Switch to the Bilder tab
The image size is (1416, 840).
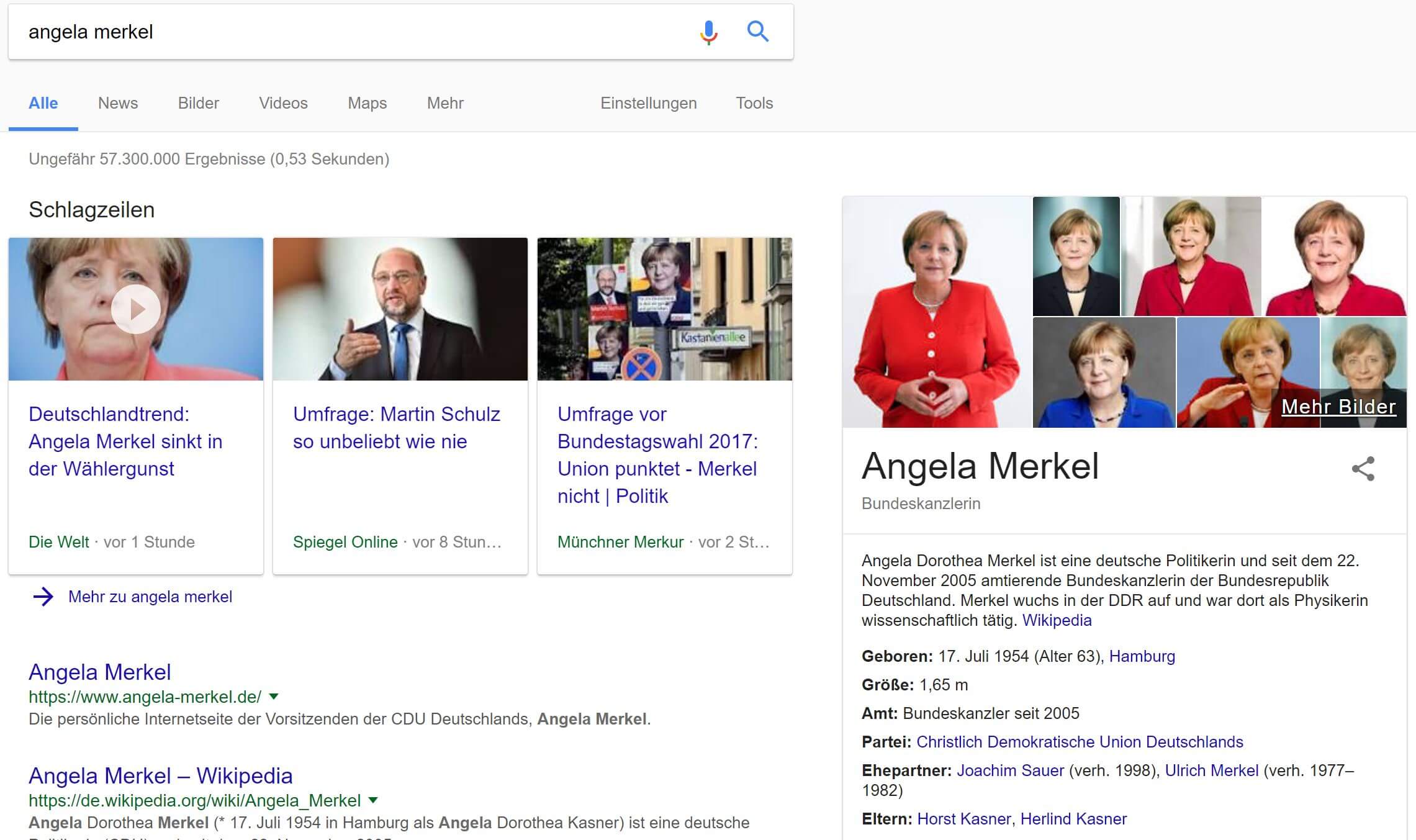click(x=198, y=103)
